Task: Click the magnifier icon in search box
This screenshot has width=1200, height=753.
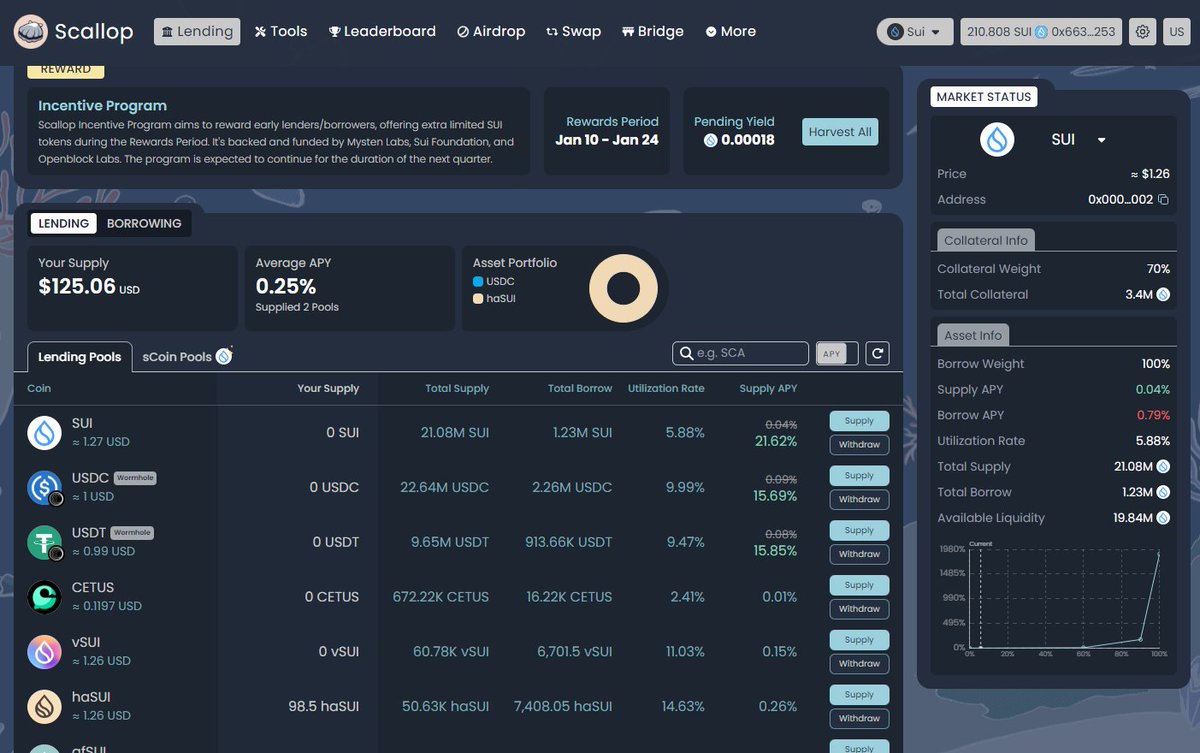Action: click(x=686, y=353)
